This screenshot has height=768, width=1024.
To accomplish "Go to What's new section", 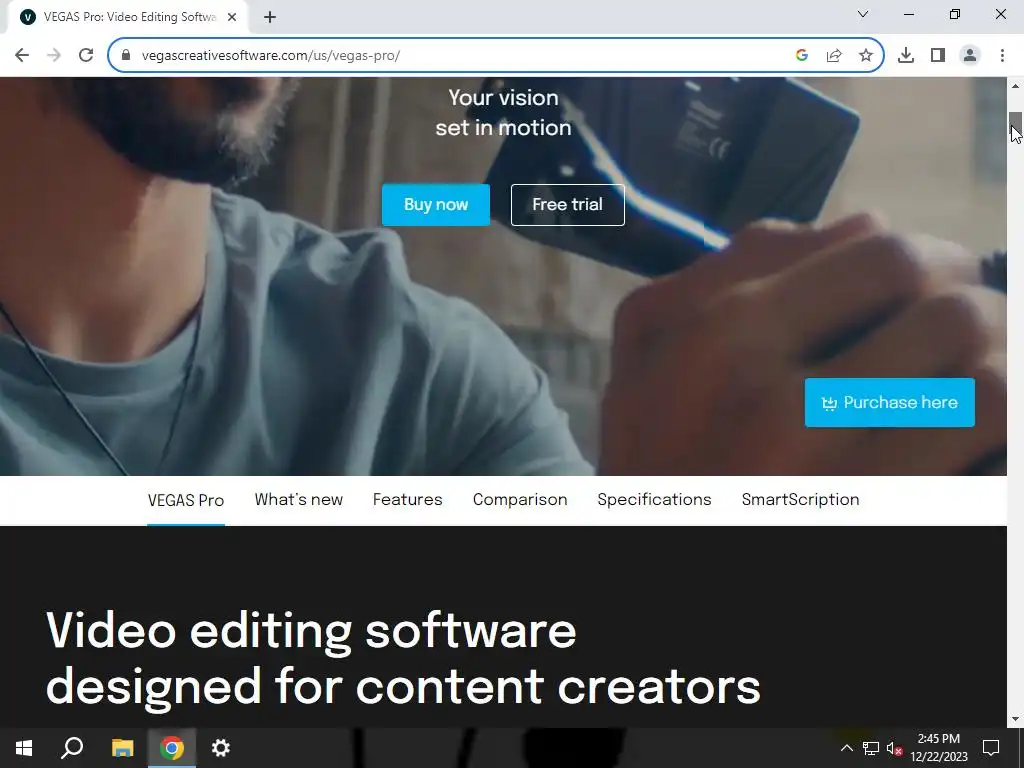I will (298, 500).
